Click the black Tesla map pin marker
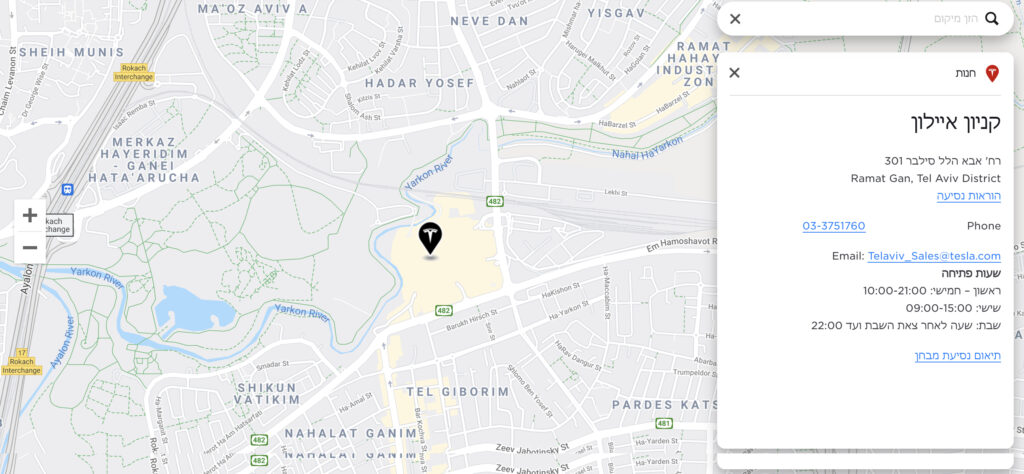Image resolution: width=1024 pixels, height=474 pixels. (430, 239)
